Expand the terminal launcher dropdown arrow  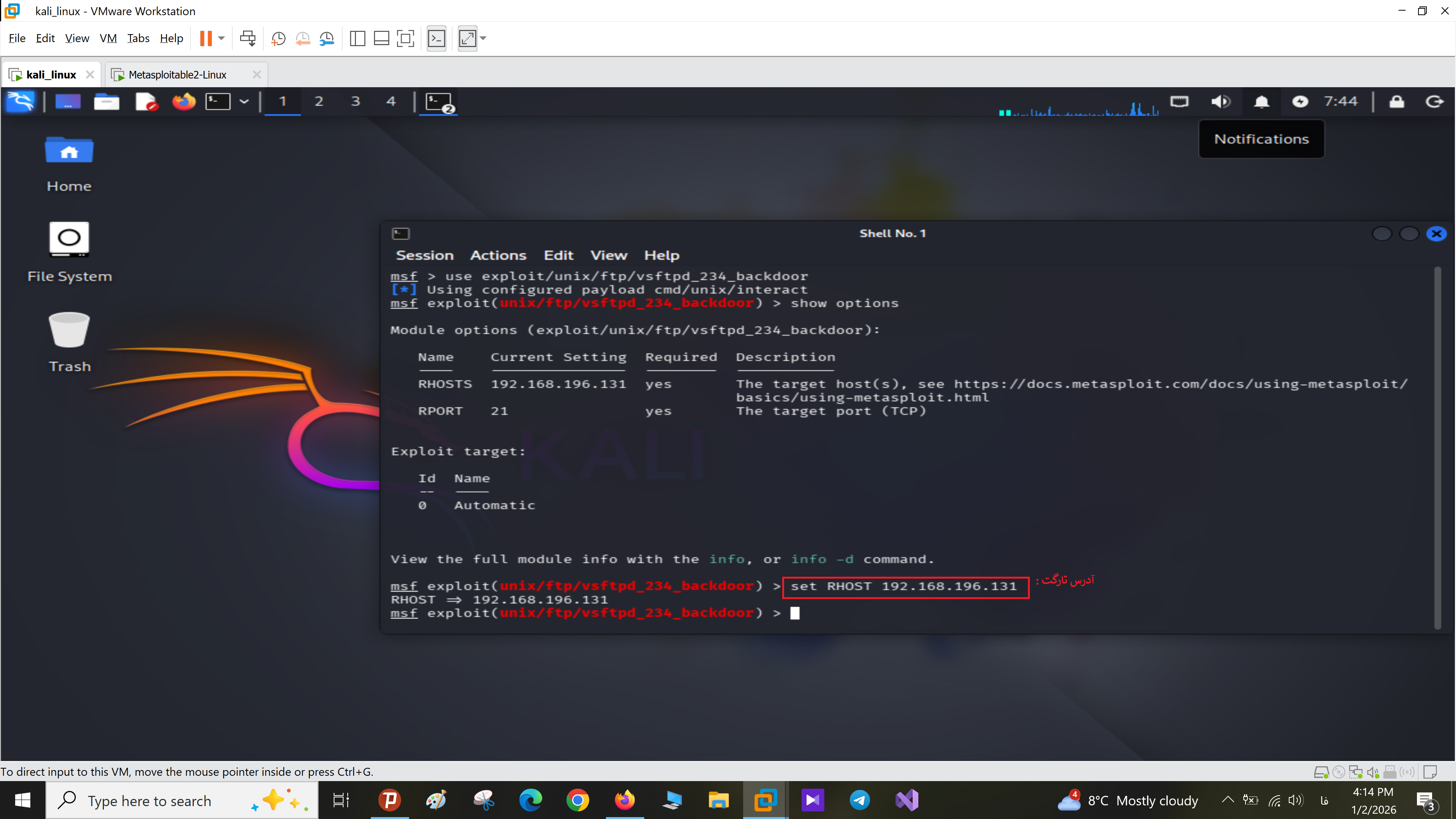244,102
